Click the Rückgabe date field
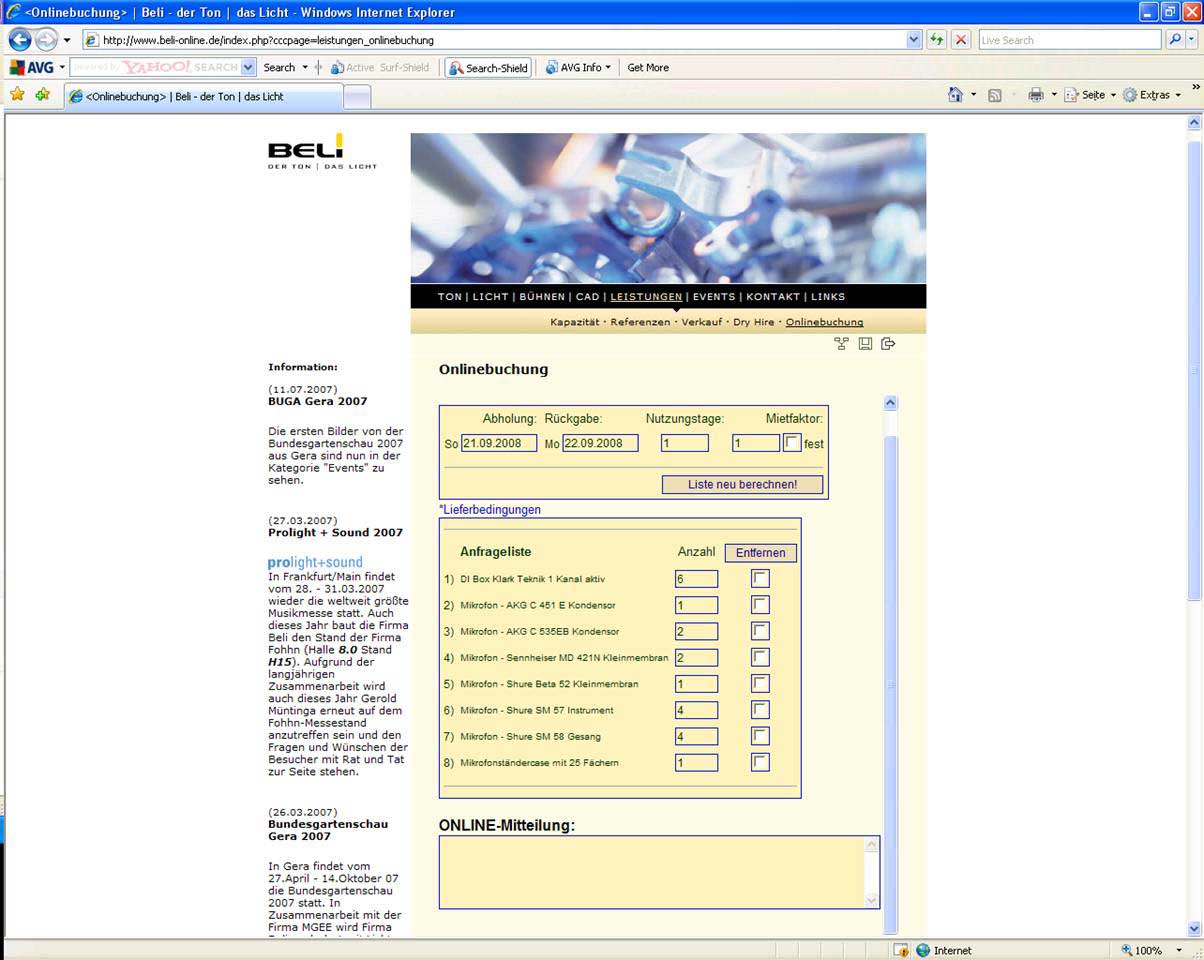Viewport: 1204px width, 960px height. (x=600, y=443)
